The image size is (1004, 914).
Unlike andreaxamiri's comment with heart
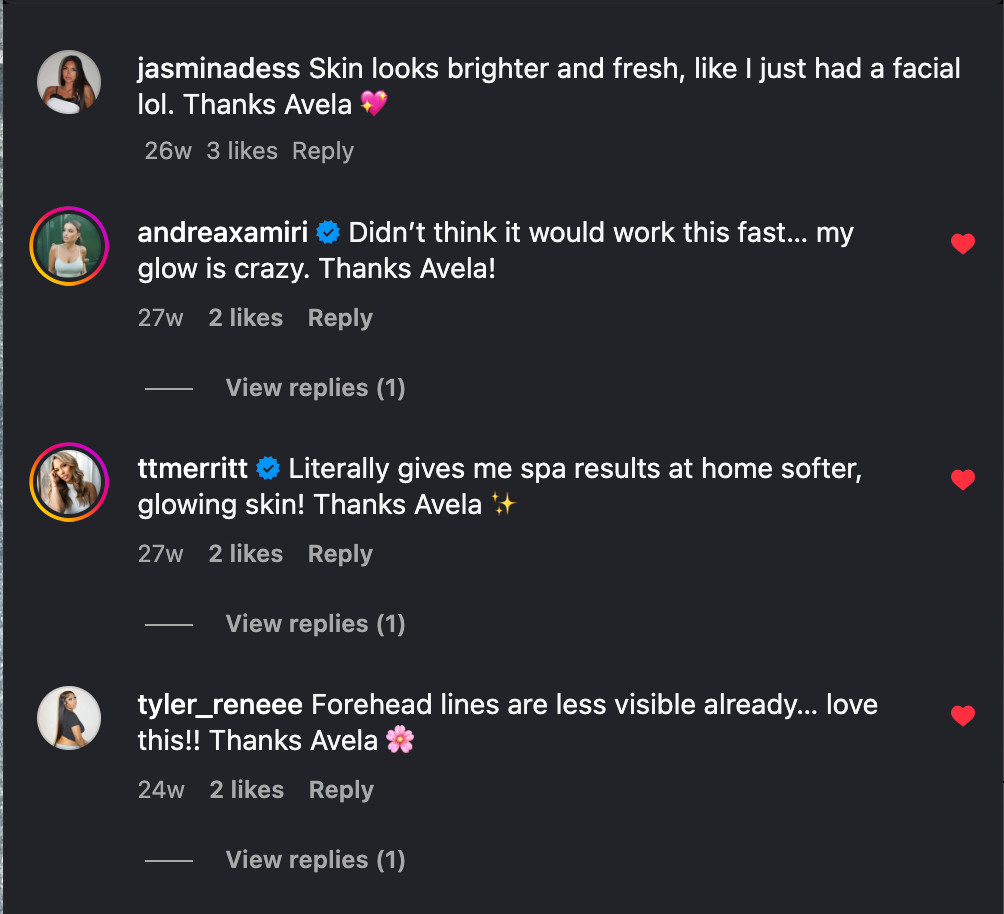pos(962,244)
